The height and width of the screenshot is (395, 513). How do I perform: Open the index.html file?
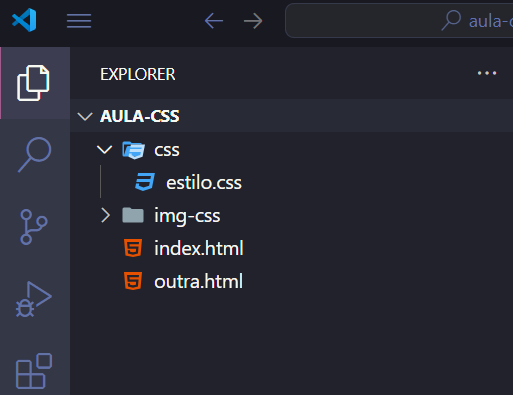point(199,248)
